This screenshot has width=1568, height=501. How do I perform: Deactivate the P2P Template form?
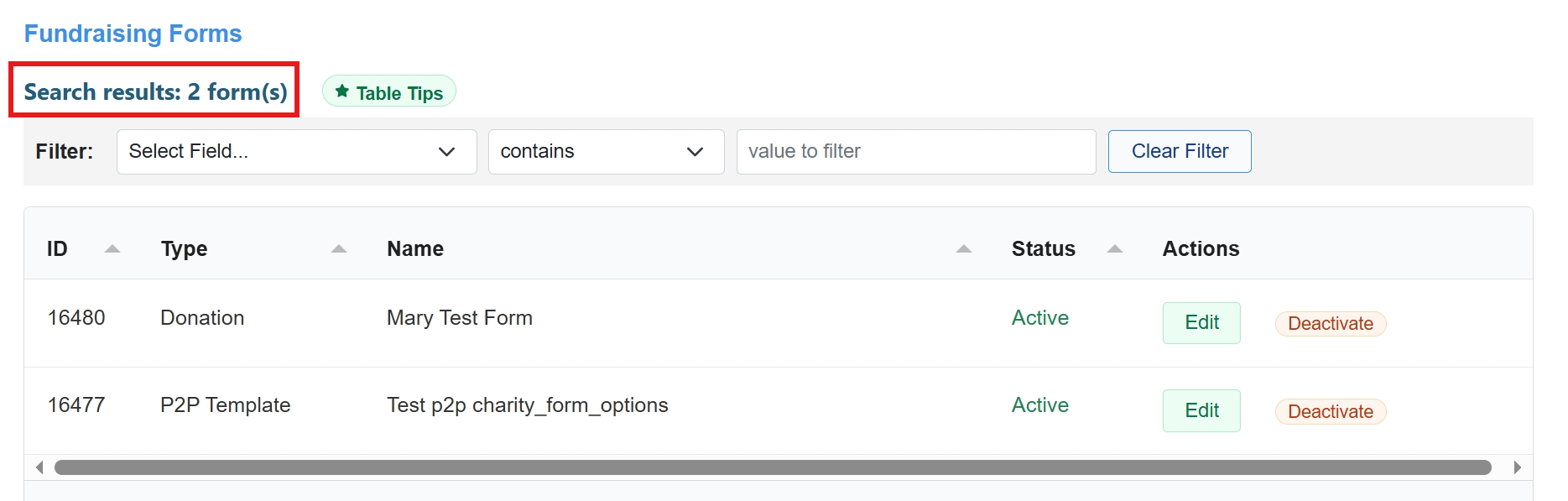pos(1330,412)
